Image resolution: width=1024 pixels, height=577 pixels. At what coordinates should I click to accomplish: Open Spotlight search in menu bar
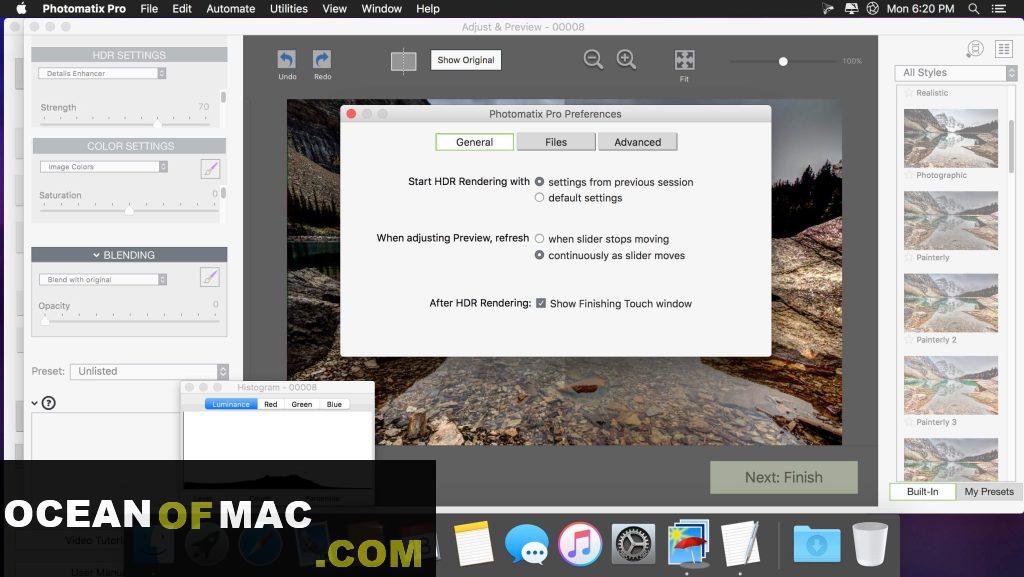tap(974, 8)
